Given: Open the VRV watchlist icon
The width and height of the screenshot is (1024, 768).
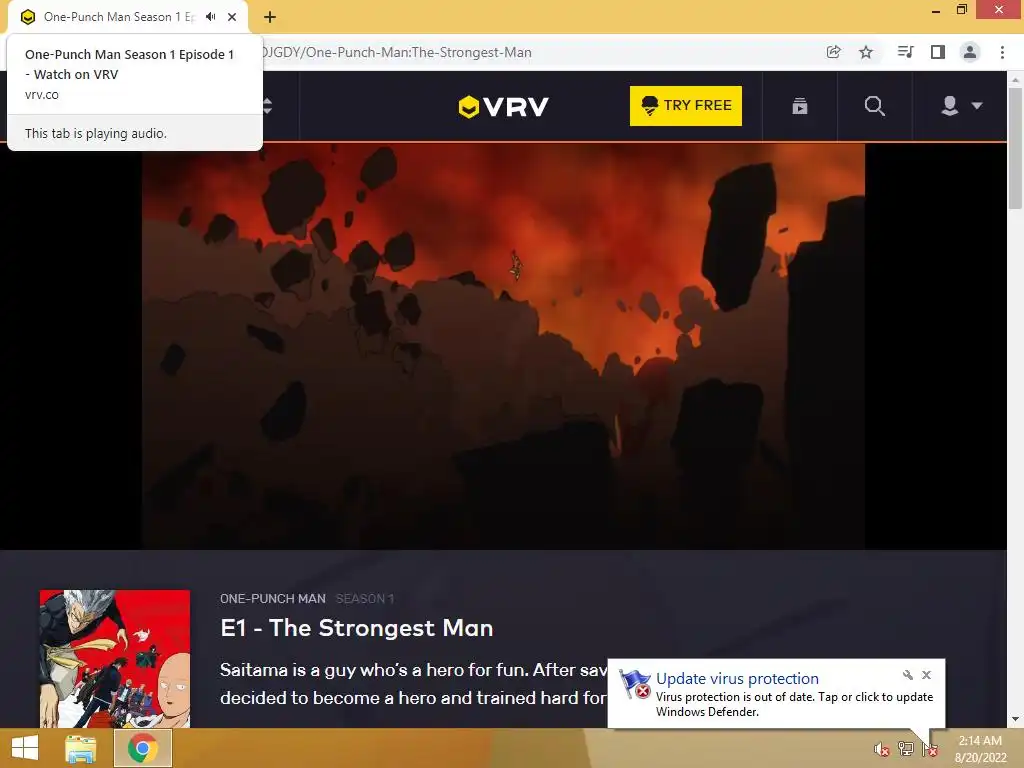Looking at the screenshot, I should [x=800, y=106].
